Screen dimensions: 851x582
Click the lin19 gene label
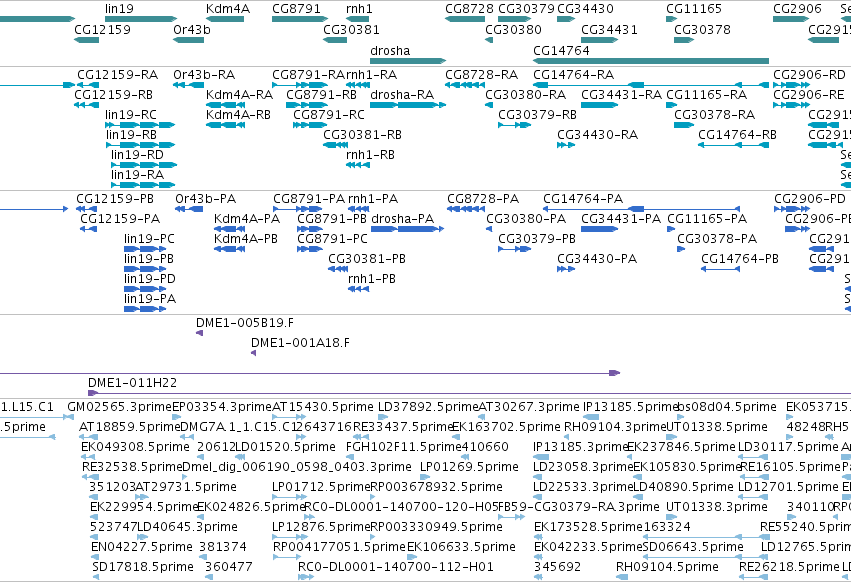(x=119, y=9)
